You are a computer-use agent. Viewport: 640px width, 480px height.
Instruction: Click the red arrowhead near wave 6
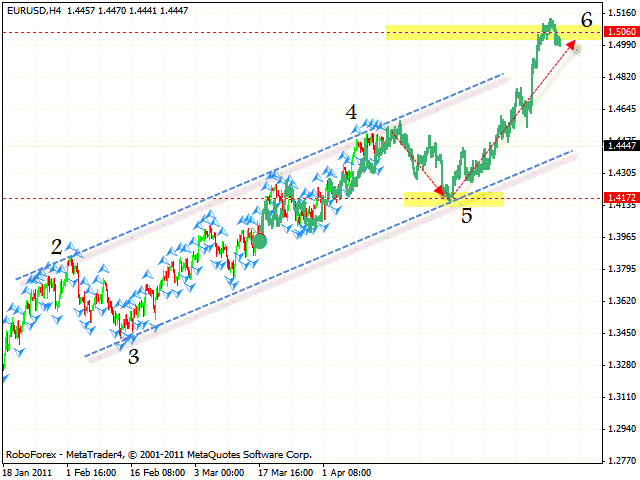(574, 44)
